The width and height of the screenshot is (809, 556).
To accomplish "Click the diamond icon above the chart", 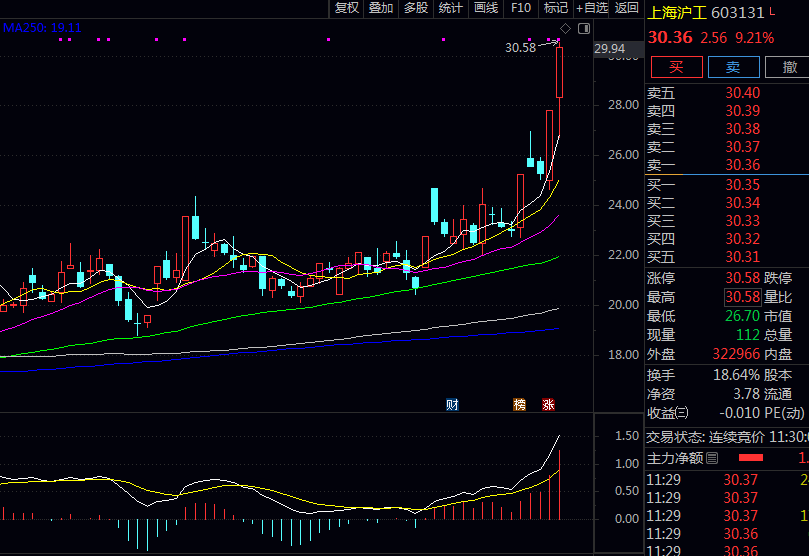I will (x=565, y=28).
